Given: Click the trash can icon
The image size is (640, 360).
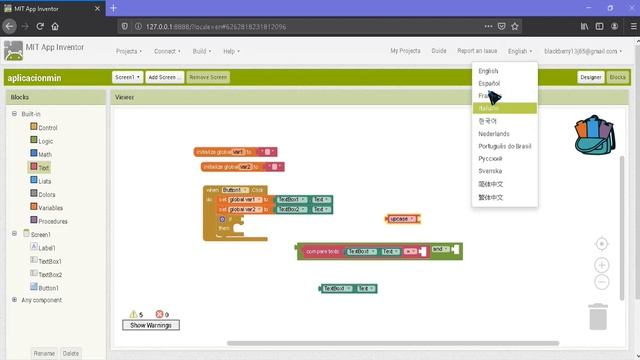Looking at the screenshot, I should pos(598,316).
